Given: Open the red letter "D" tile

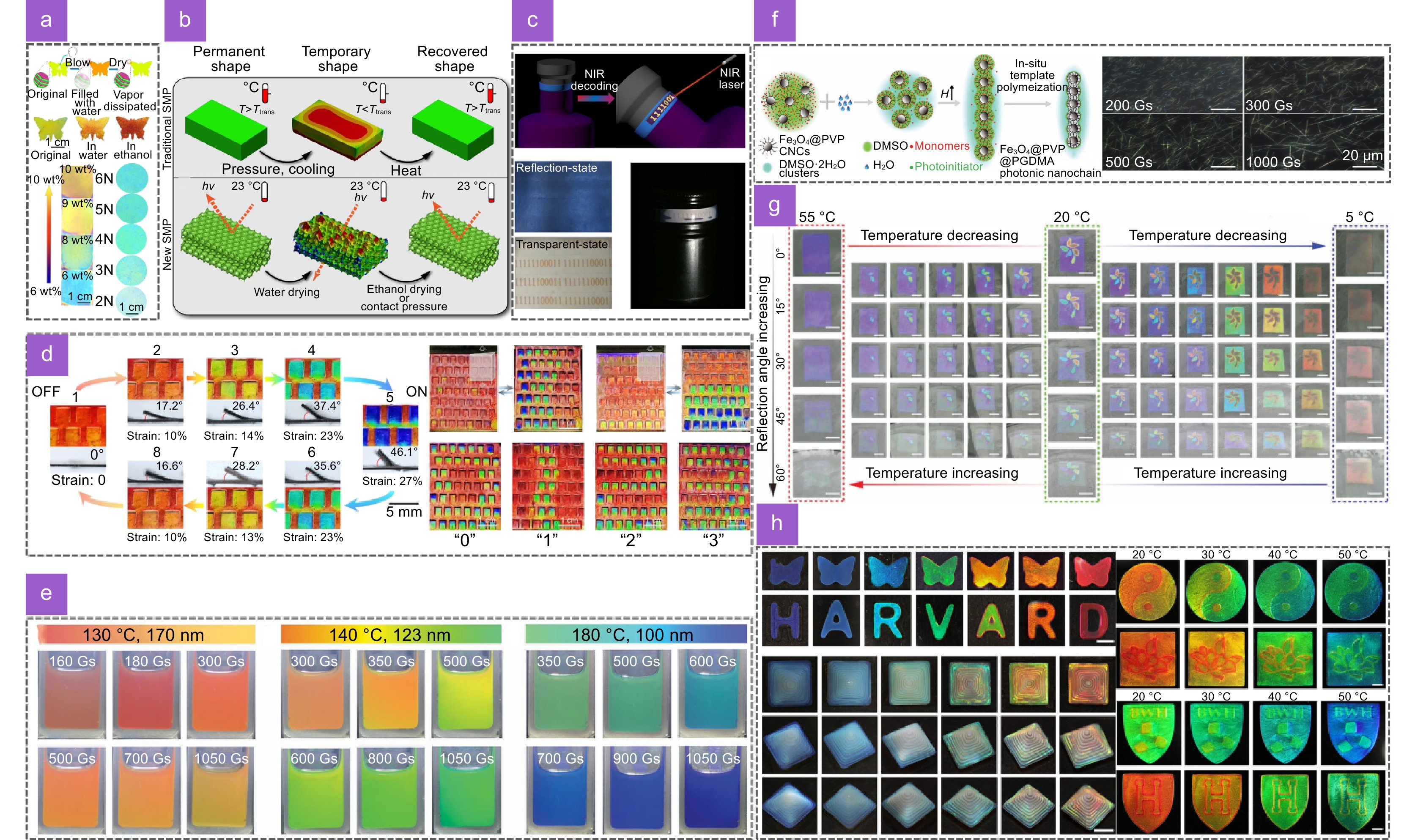Looking at the screenshot, I should click(x=1092, y=620).
